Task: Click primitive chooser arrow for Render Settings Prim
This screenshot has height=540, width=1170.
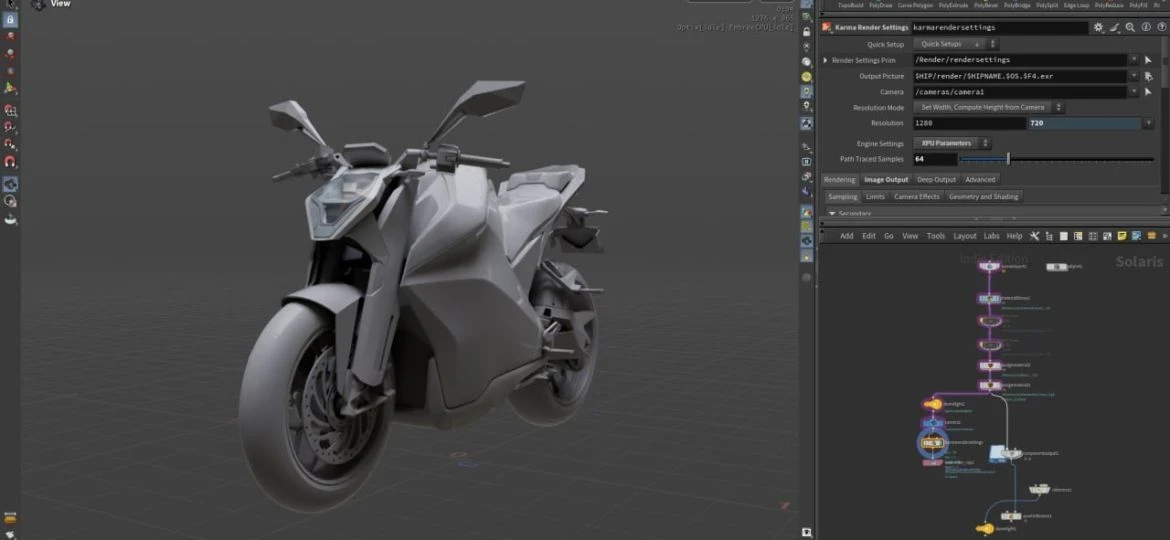Action: pos(1148,60)
